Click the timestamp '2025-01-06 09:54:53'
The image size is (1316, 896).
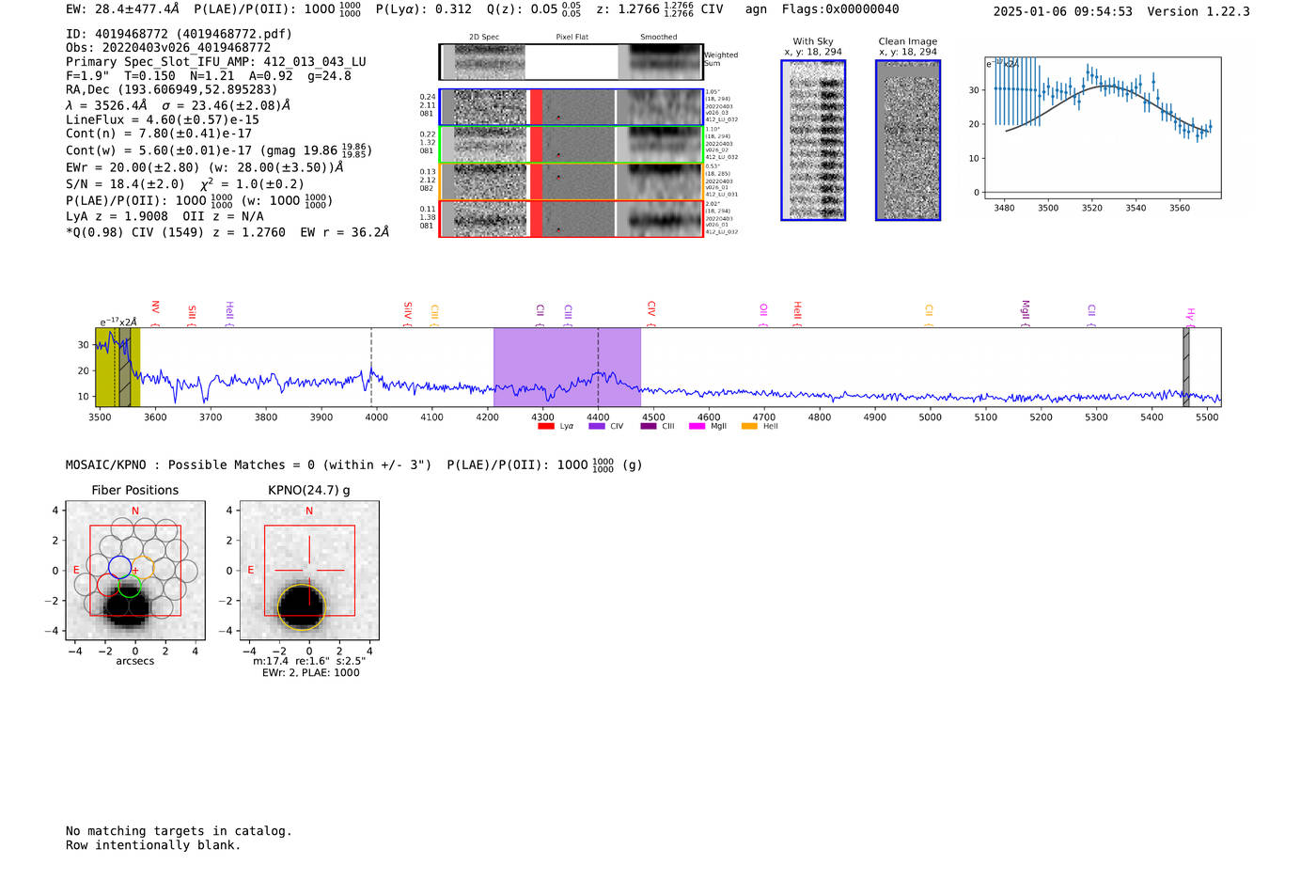[x=1062, y=11]
